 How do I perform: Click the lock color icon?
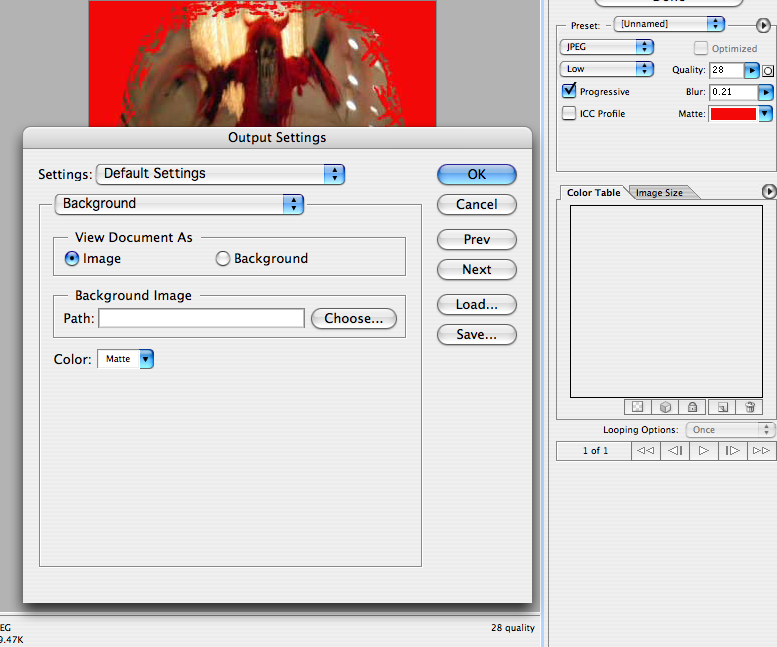[x=691, y=407]
